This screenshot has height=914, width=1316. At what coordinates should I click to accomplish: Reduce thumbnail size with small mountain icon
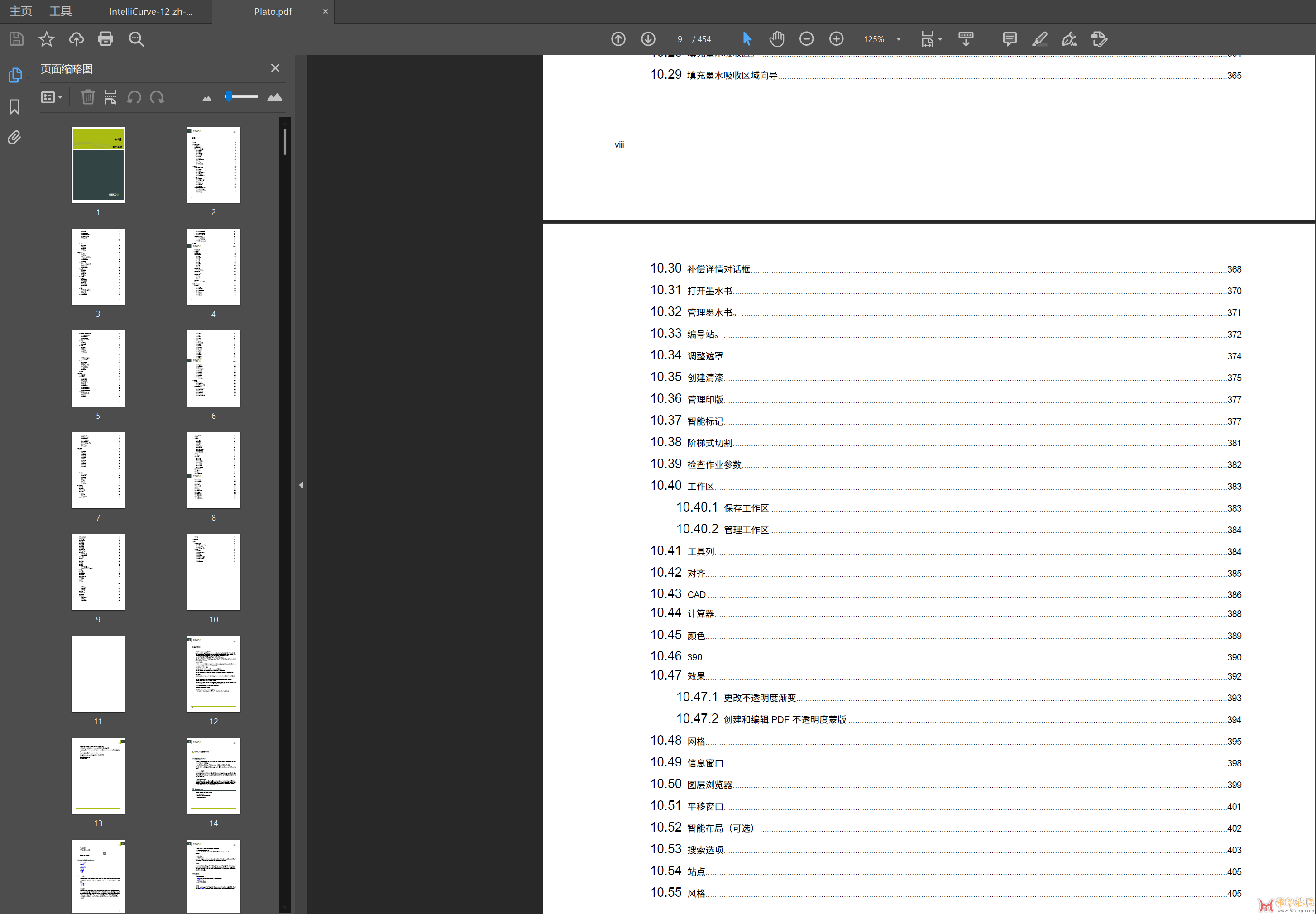tap(207, 99)
